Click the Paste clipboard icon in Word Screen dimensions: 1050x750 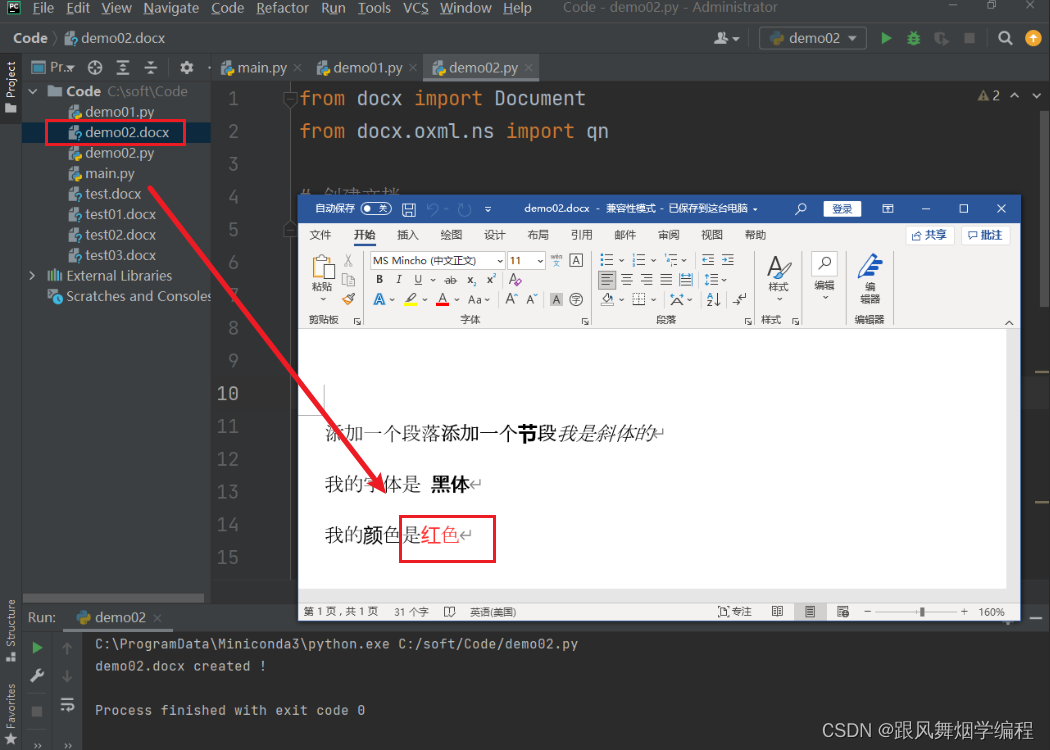click(x=323, y=266)
